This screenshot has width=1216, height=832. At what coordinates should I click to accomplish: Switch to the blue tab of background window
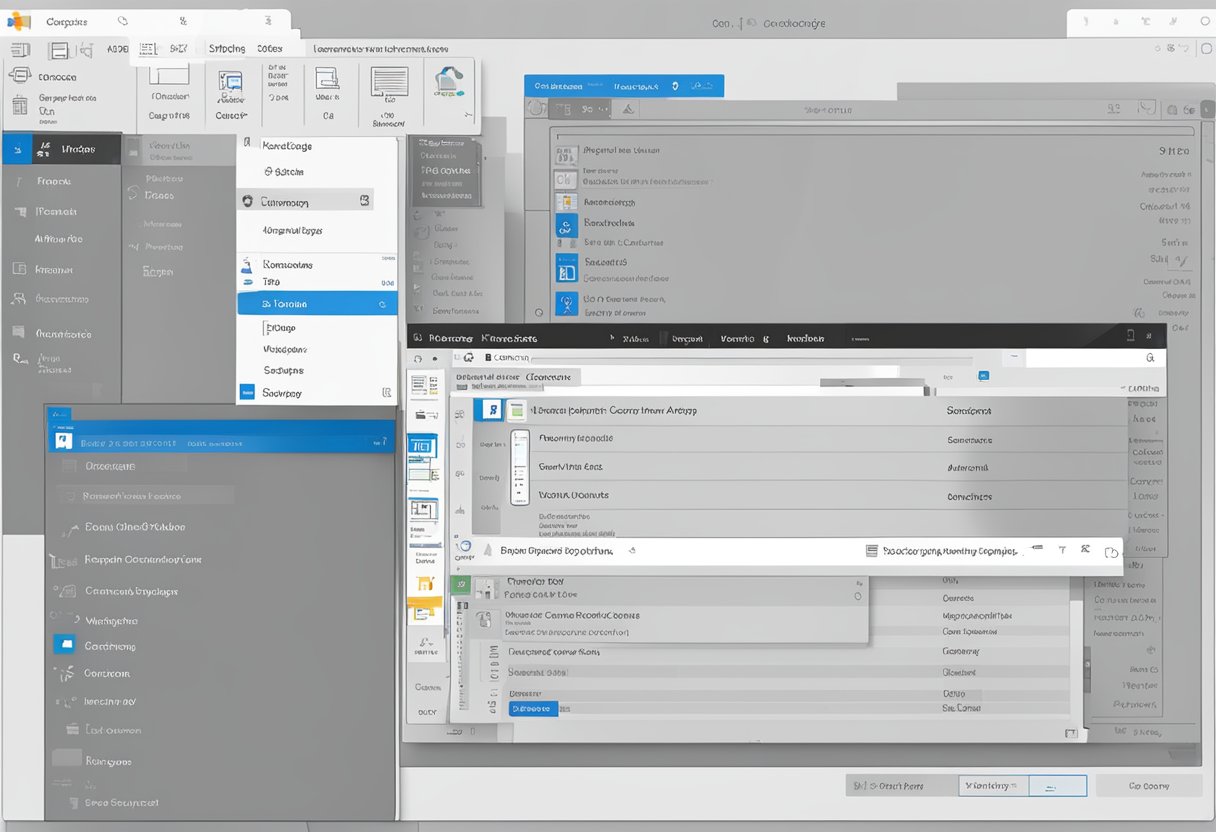click(x=624, y=86)
